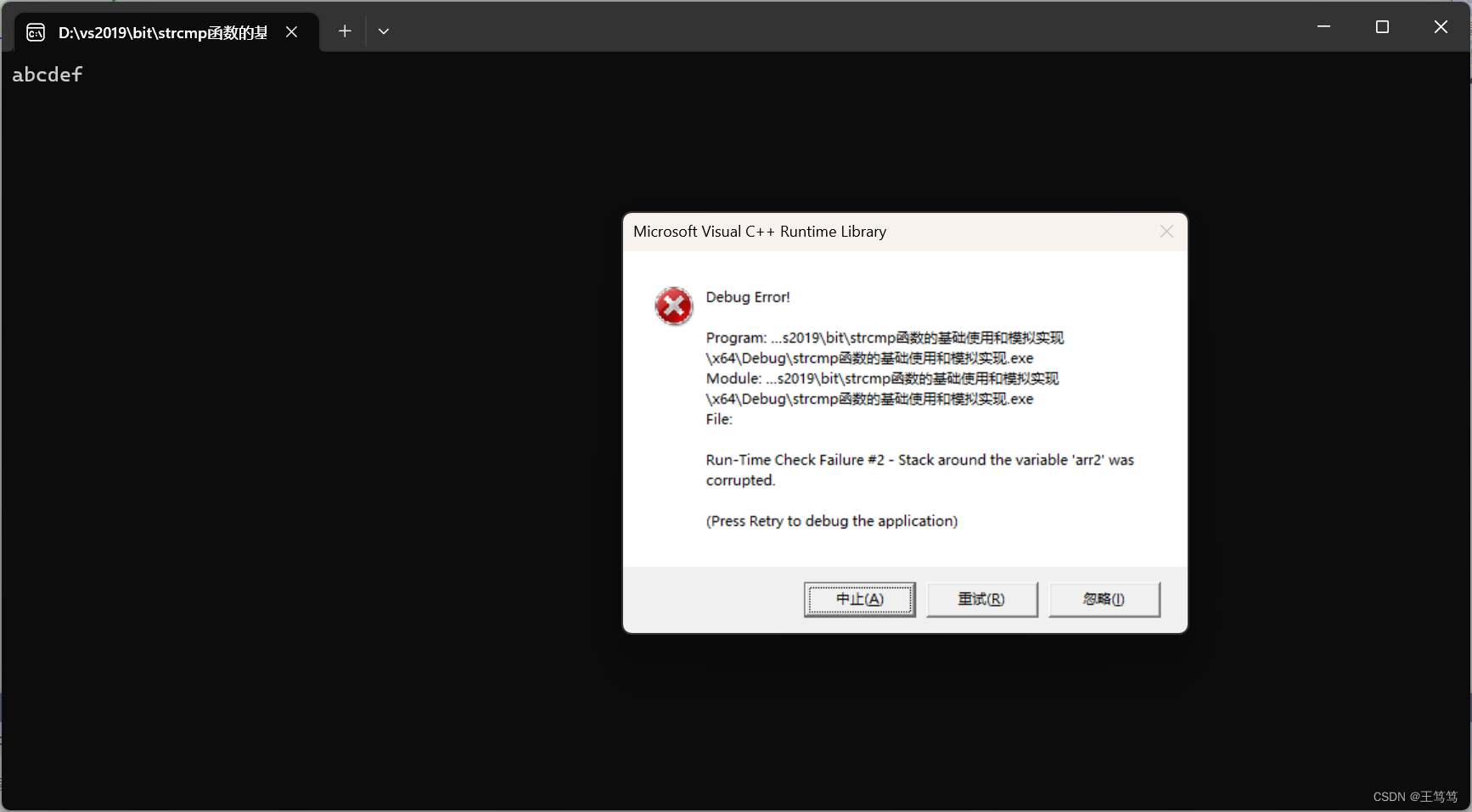Image resolution: width=1472 pixels, height=812 pixels.
Task: Open the terminal profile dropdown menu
Action: point(384,31)
